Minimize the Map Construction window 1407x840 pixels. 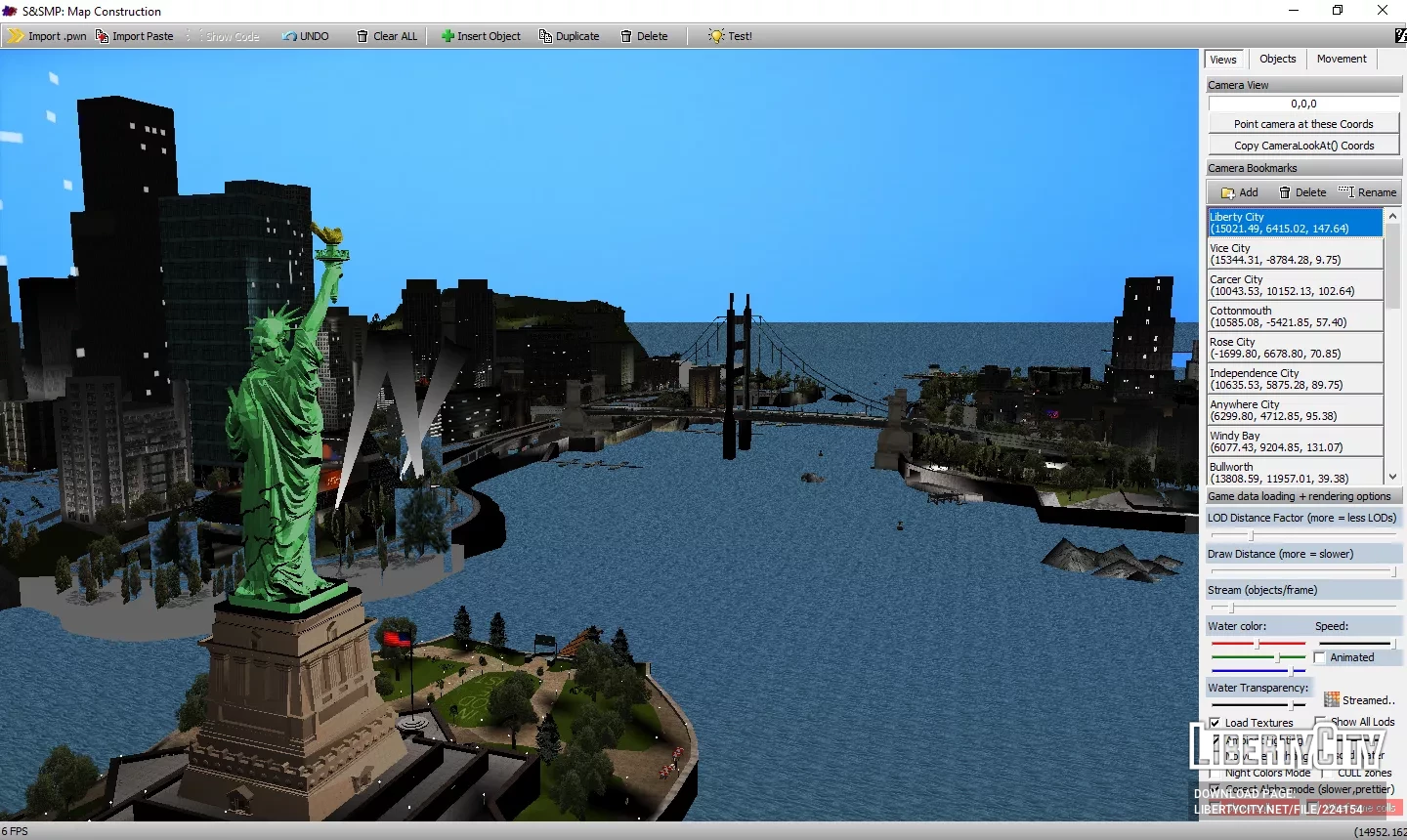(x=1294, y=11)
